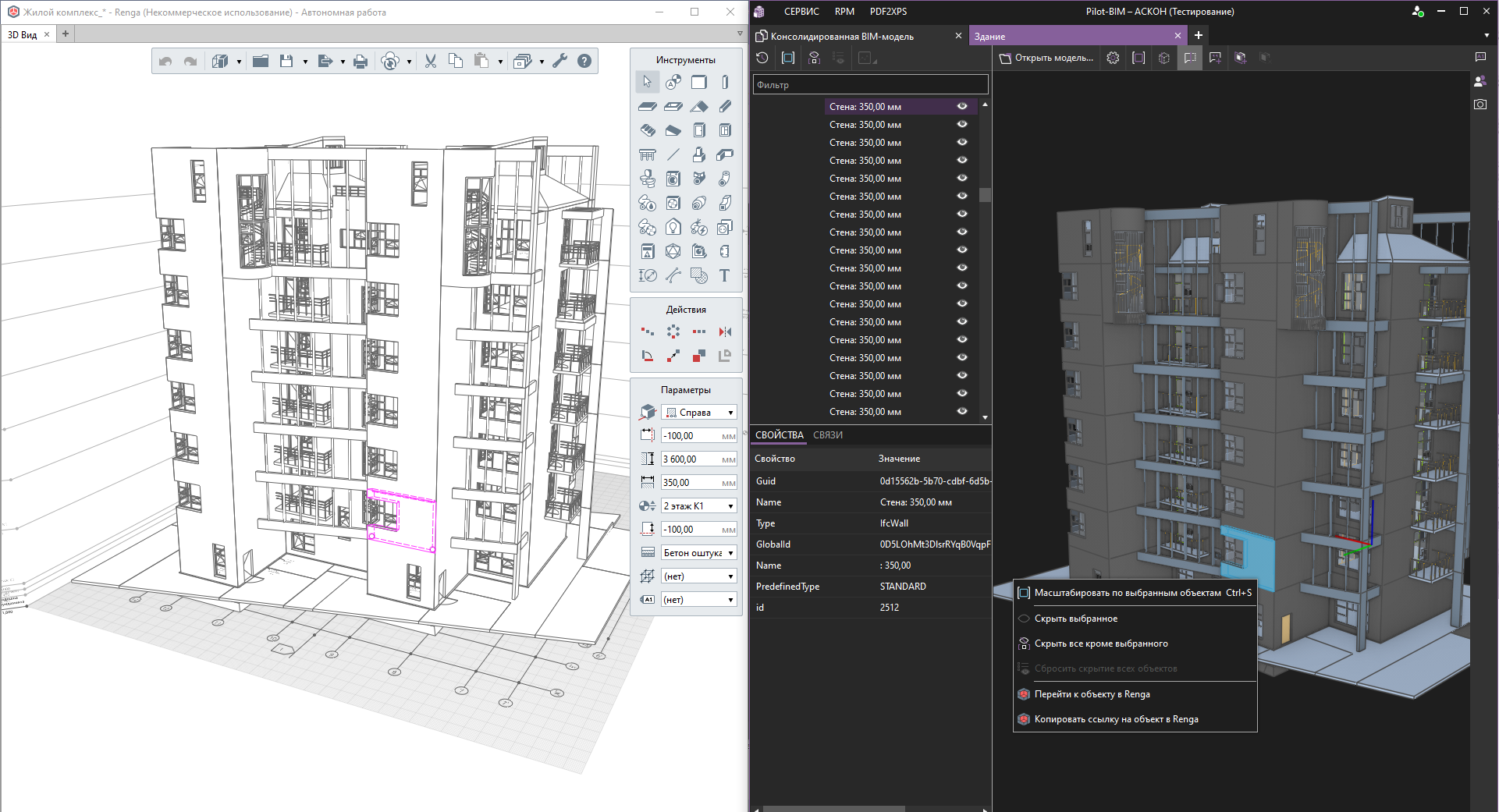The height and width of the screenshot is (812, 1499).
Task: Open the (нет) dropdown beside the grid reinforcement icon
Action: pos(699,576)
